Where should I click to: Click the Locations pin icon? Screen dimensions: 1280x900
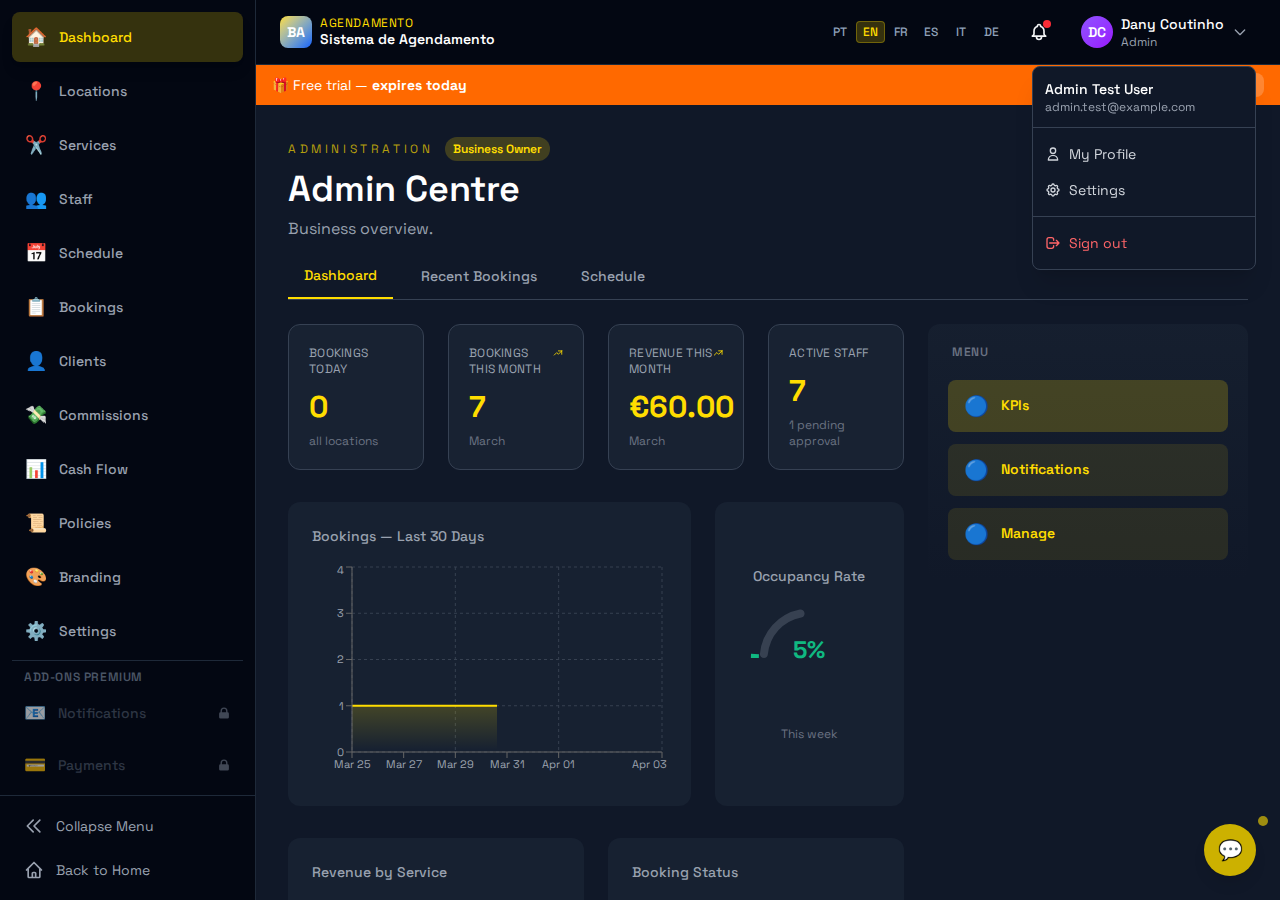(36, 91)
